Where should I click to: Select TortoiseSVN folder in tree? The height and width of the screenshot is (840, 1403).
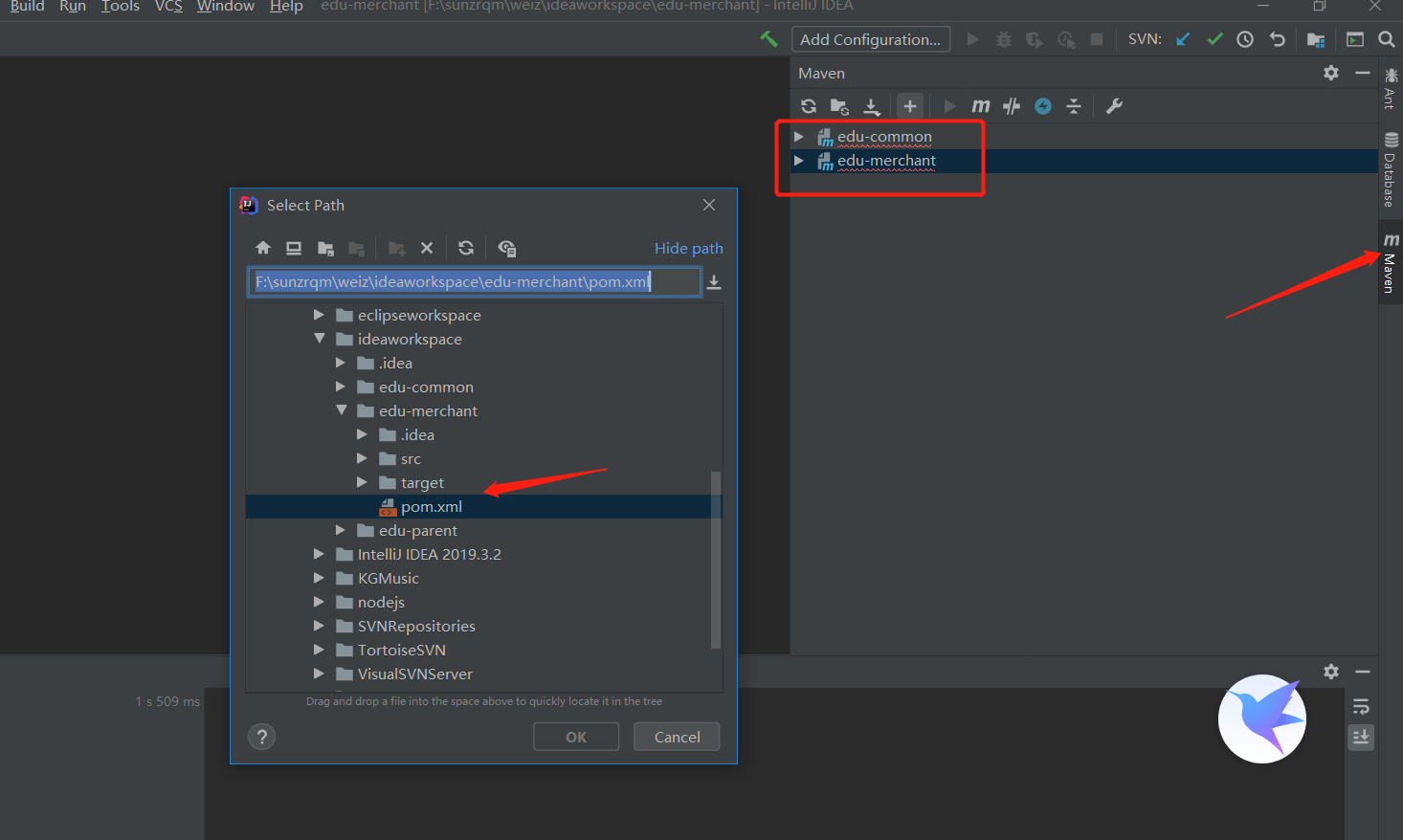tap(401, 650)
